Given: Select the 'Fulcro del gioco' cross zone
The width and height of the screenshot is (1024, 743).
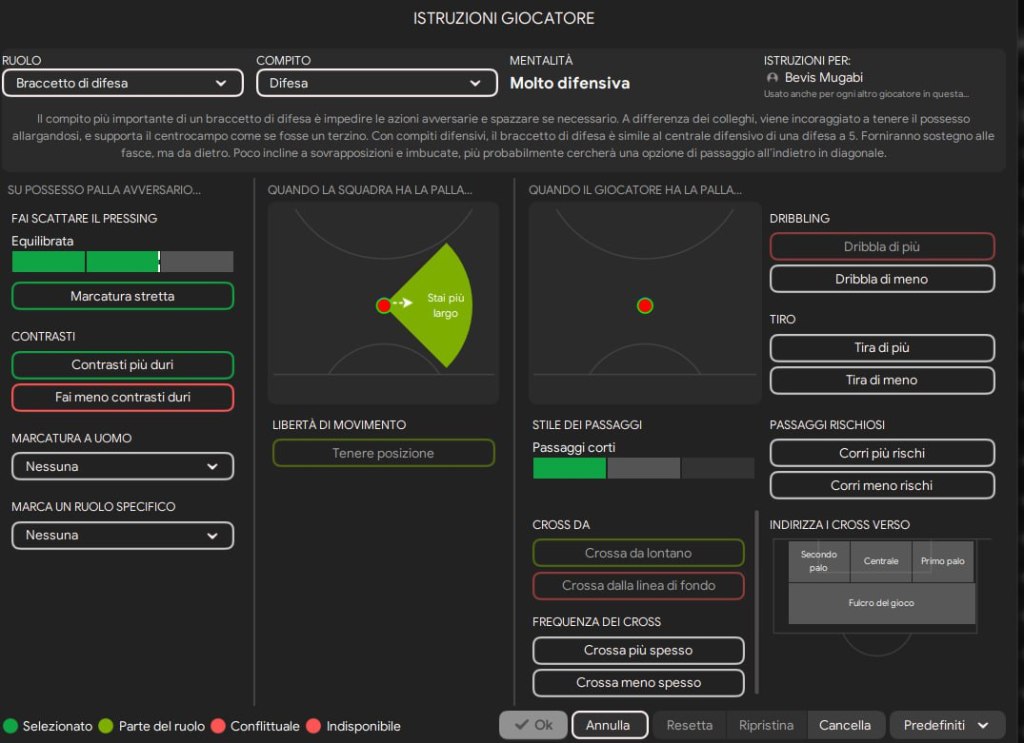Looking at the screenshot, I should 881,603.
